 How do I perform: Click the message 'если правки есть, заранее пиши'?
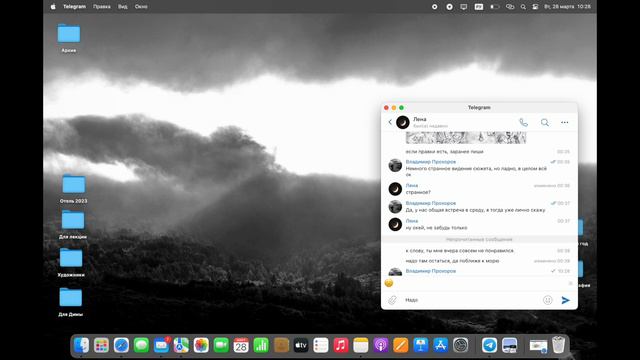coord(444,152)
